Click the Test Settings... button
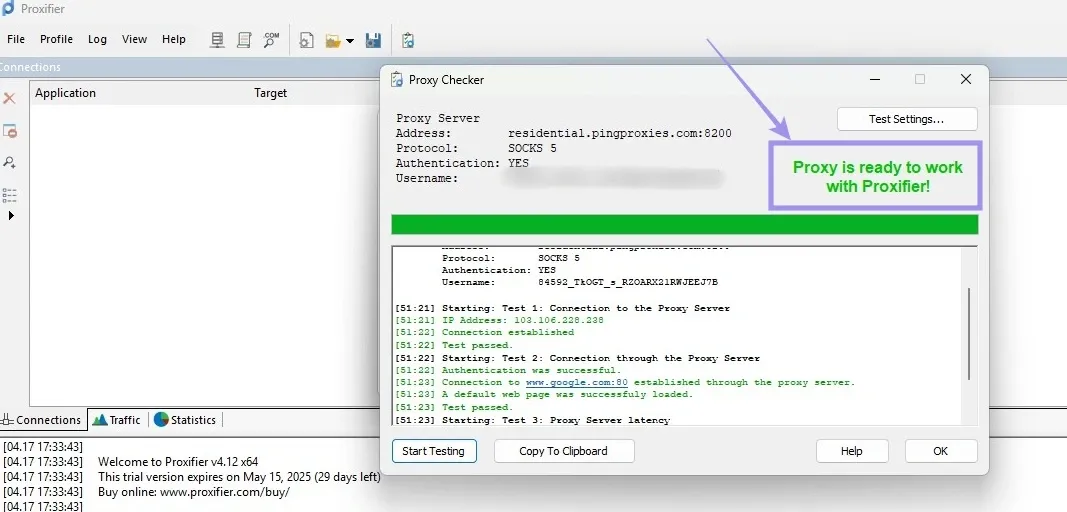1067x512 pixels. pos(907,119)
